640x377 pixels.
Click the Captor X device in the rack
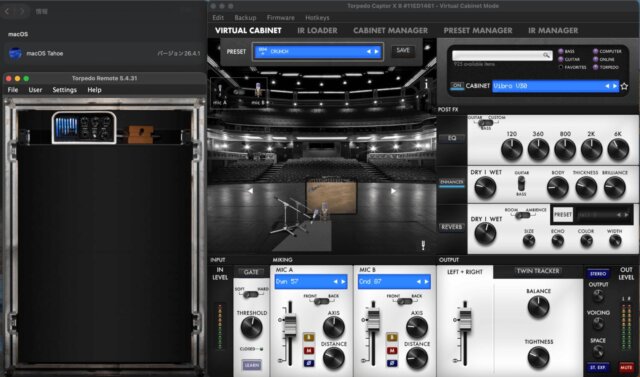tap(84, 127)
